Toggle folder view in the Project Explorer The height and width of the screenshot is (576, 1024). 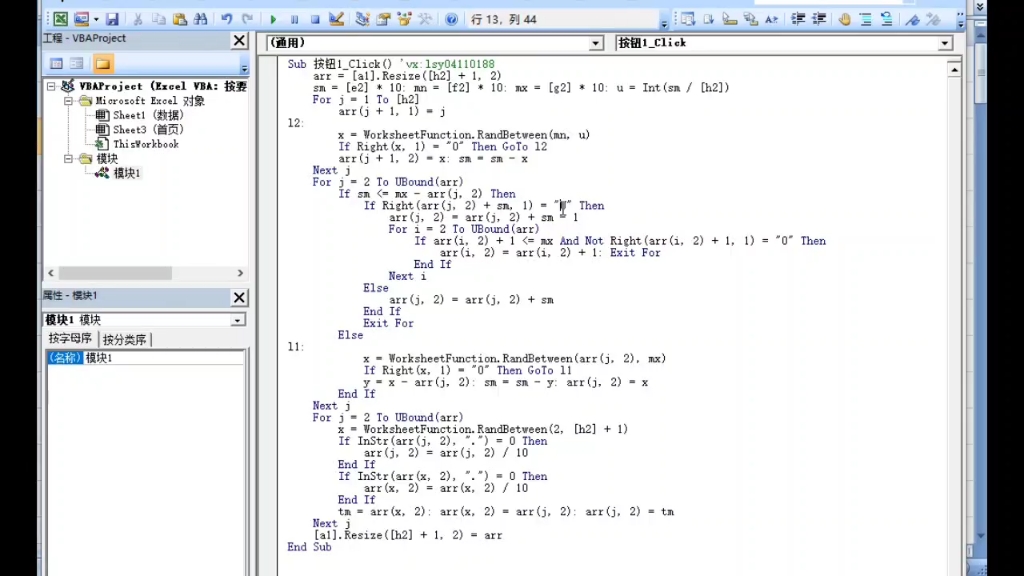pyautogui.click(x=103, y=63)
